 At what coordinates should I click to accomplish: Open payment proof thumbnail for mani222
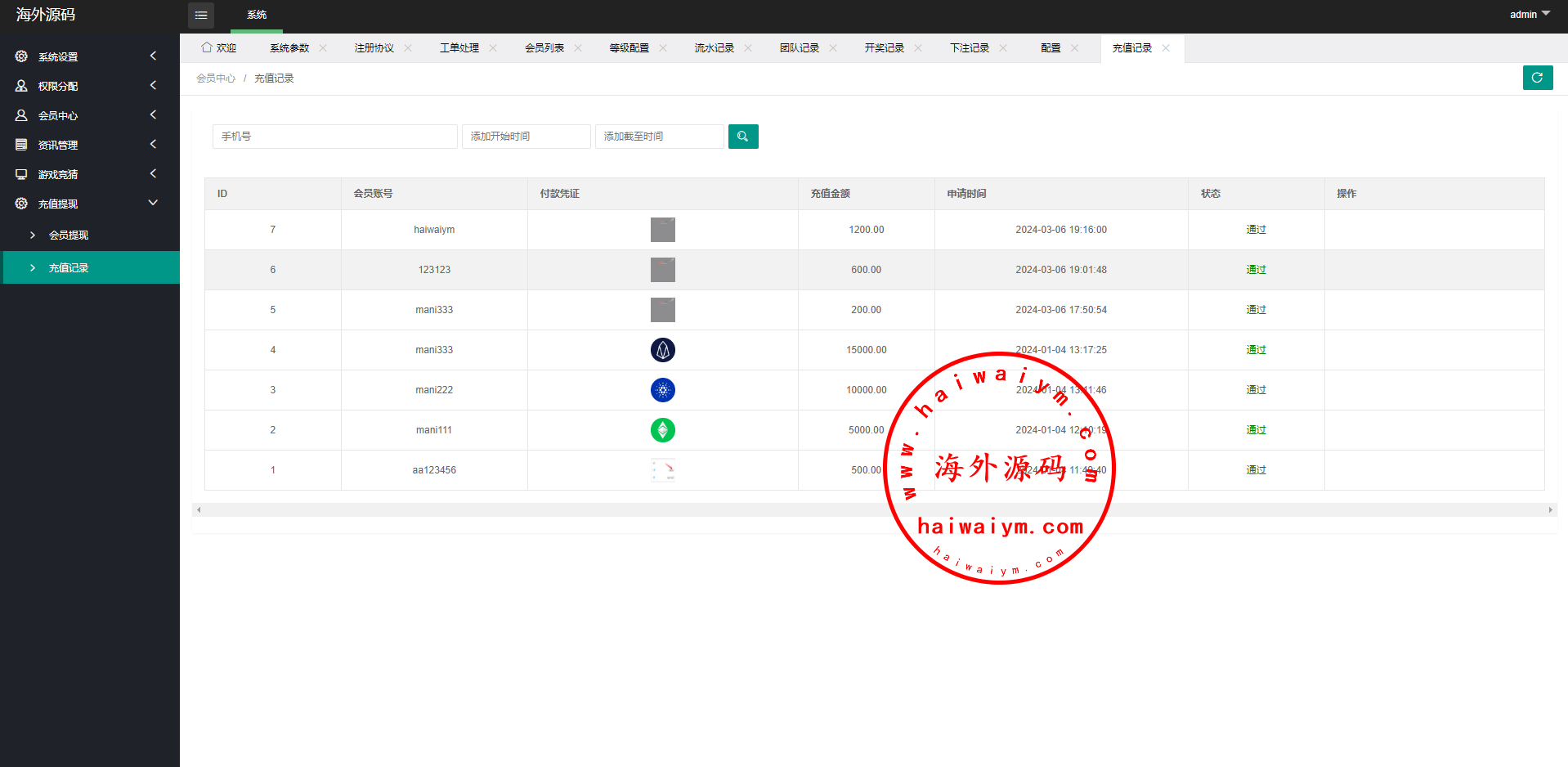pos(662,390)
